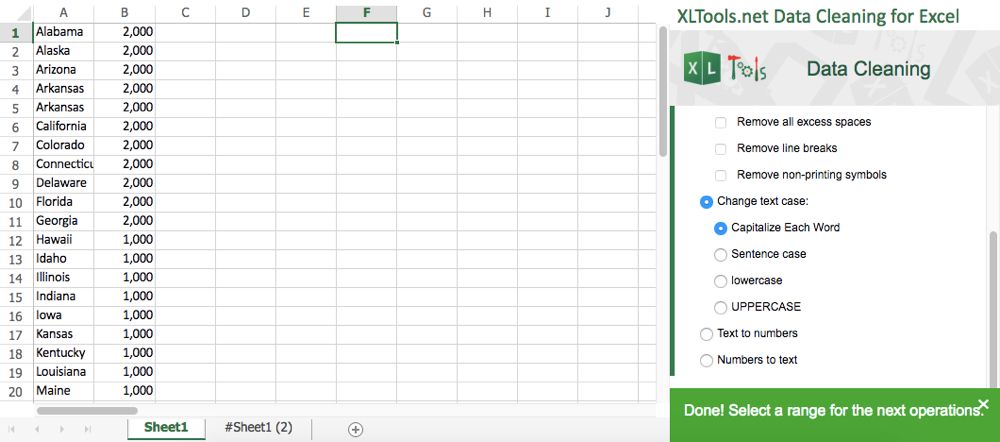Click cell A6 containing California
This screenshot has width=1000, height=442.
62,126
